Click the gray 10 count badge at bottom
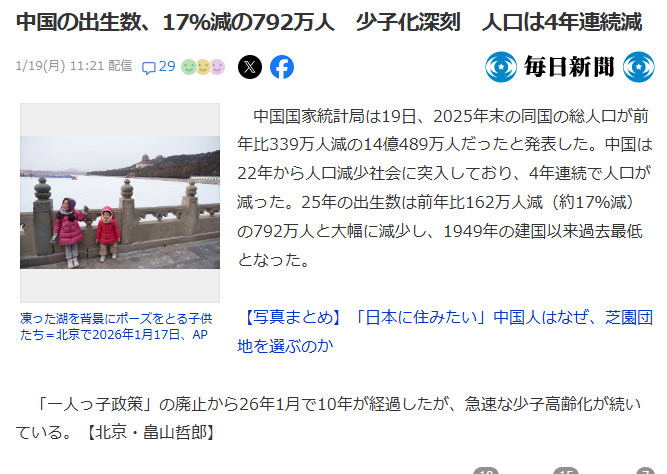The width and height of the screenshot is (667, 474). [485, 471]
